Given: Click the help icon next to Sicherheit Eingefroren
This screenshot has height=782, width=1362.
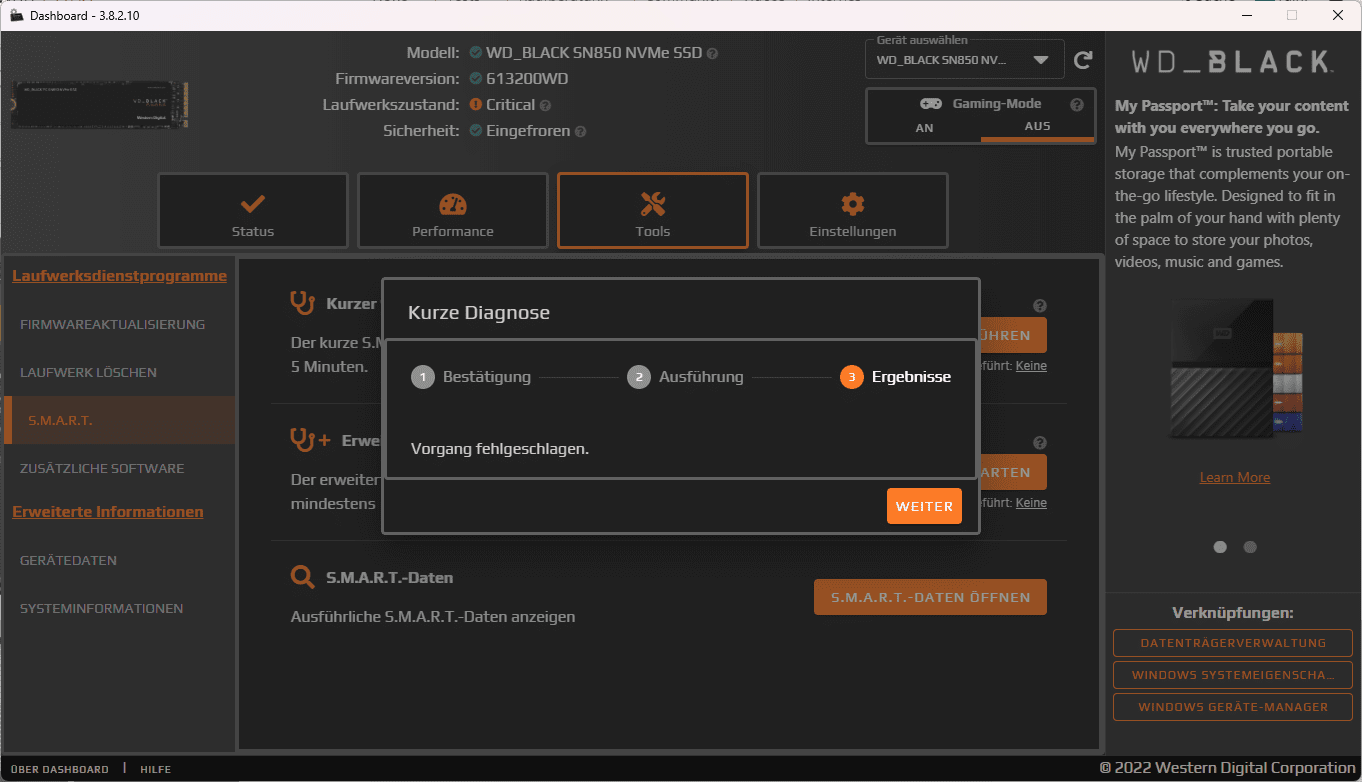Looking at the screenshot, I should 580,131.
